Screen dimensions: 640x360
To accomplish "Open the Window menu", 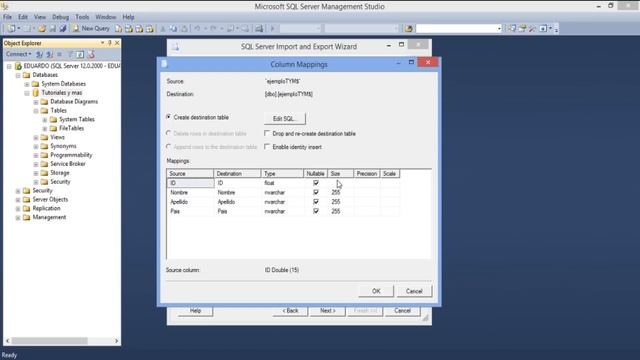I will [106, 17].
